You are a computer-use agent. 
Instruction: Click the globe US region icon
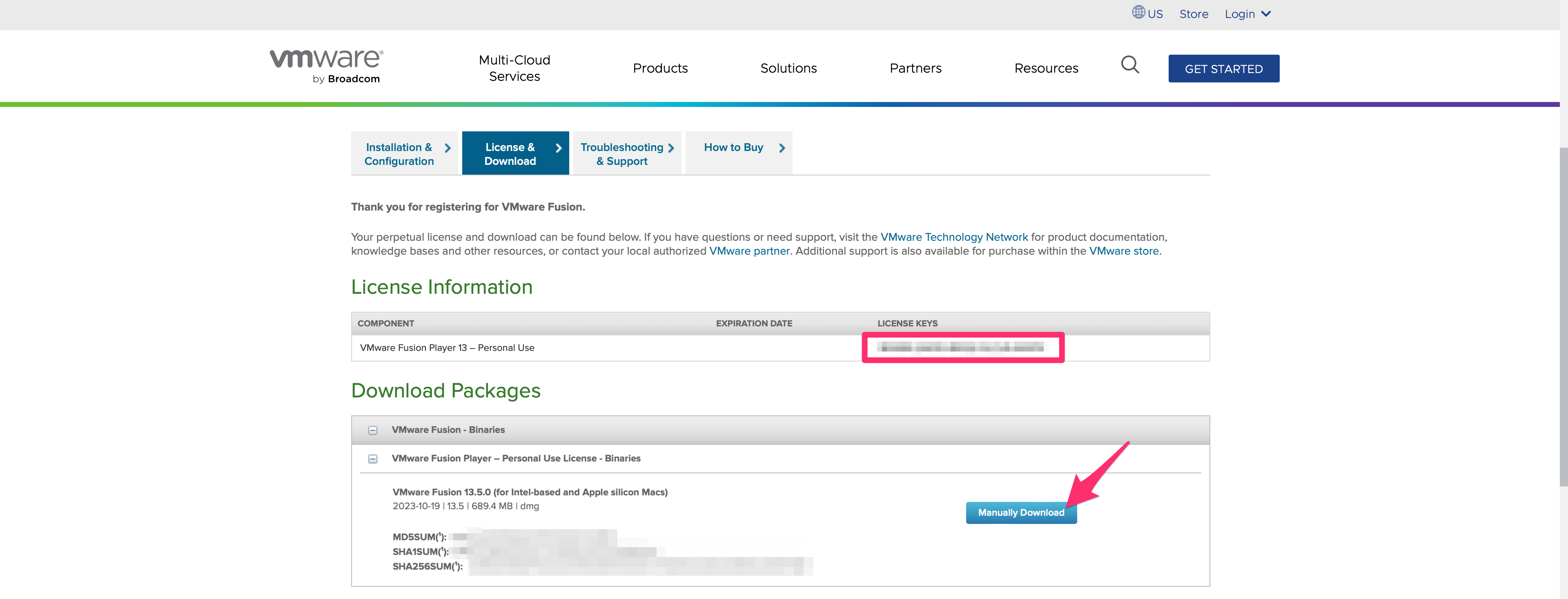[1138, 12]
